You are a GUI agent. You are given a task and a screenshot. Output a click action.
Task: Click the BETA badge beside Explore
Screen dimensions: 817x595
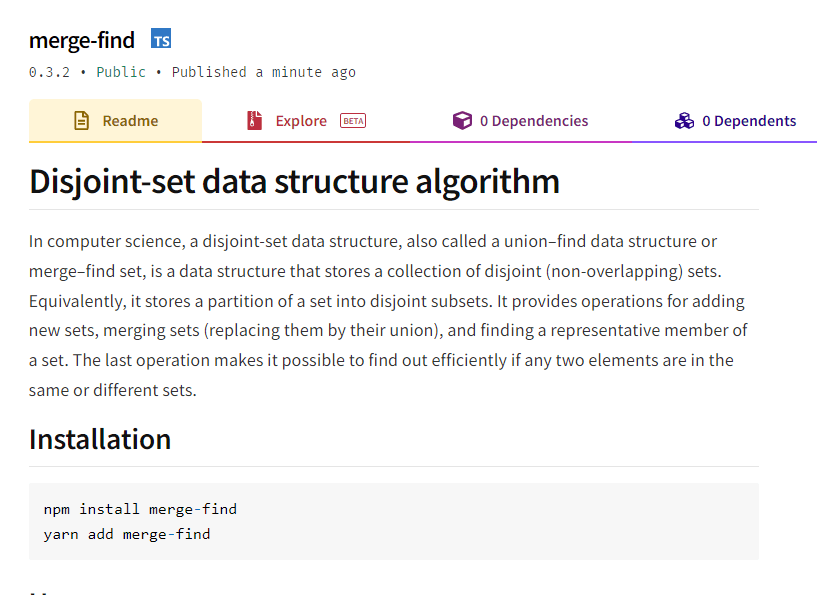pos(353,121)
